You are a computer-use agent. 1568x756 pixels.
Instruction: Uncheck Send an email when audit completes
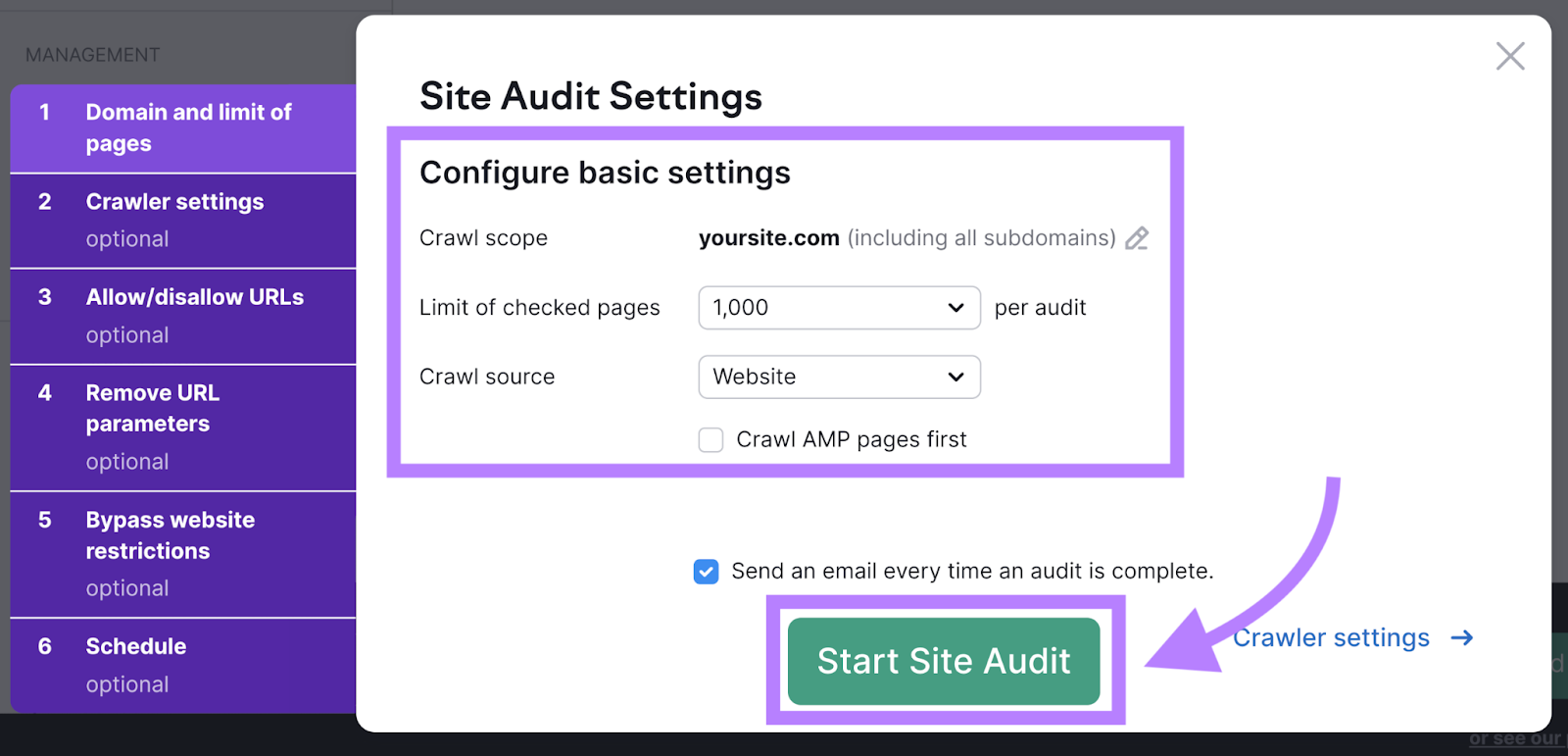point(706,572)
